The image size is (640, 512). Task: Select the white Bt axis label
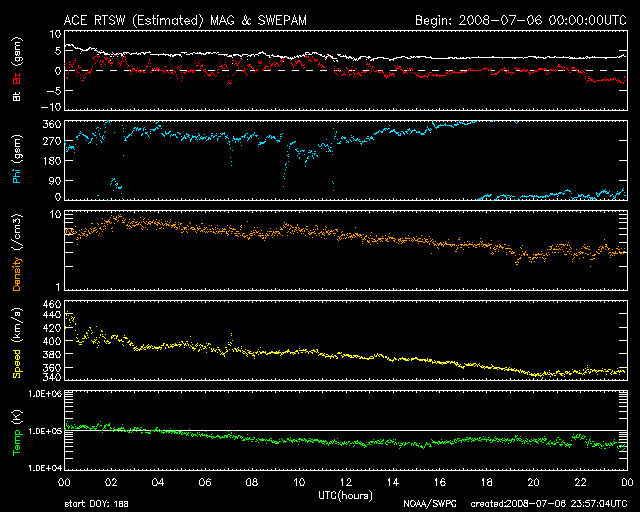[x=16, y=96]
